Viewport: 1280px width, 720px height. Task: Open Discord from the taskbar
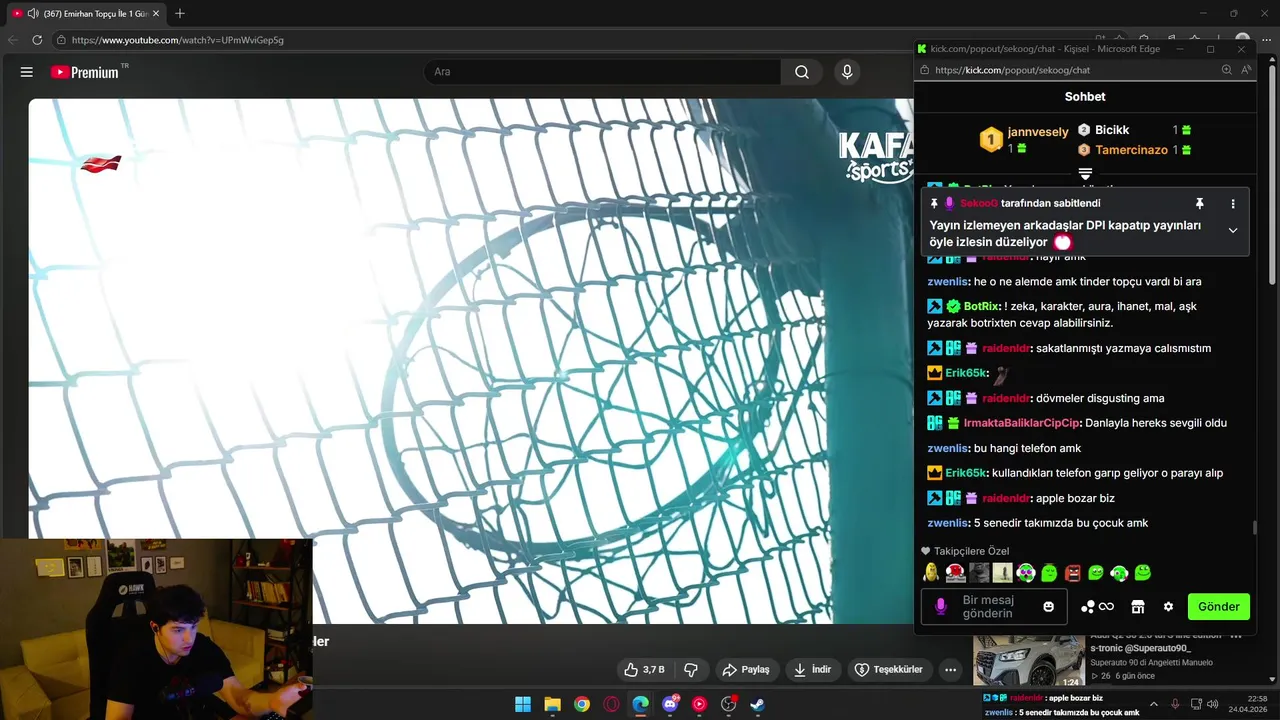[670, 704]
